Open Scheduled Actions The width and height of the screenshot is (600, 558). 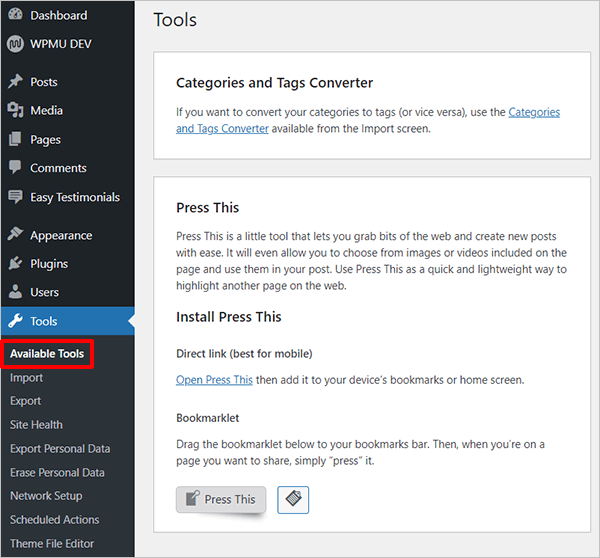pyautogui.click(x=55, y=520)
